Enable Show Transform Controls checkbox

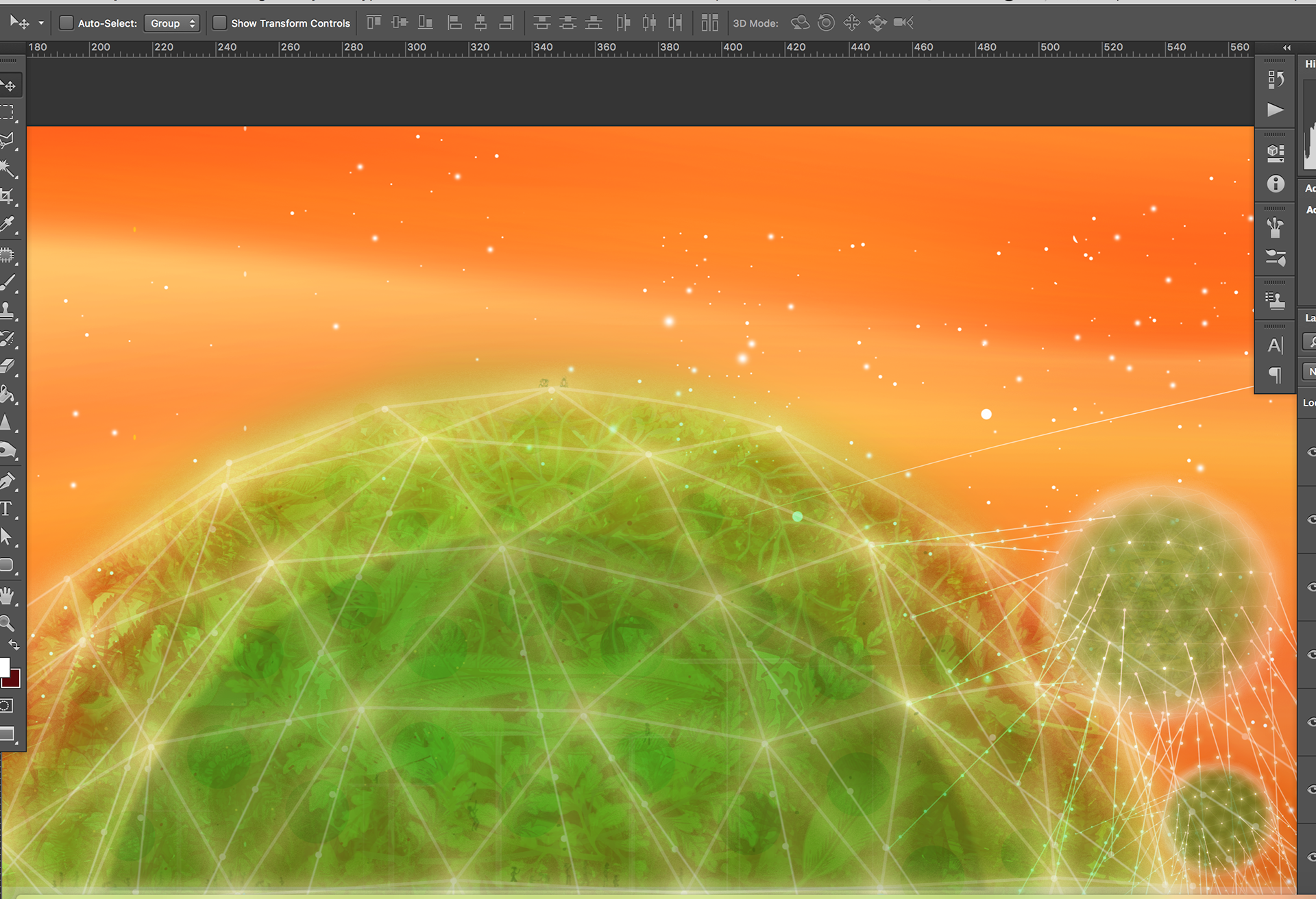point(219,23)
